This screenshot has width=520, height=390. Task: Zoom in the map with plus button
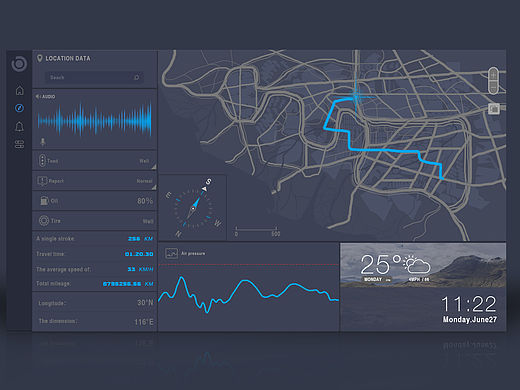[x=493, y=75]
